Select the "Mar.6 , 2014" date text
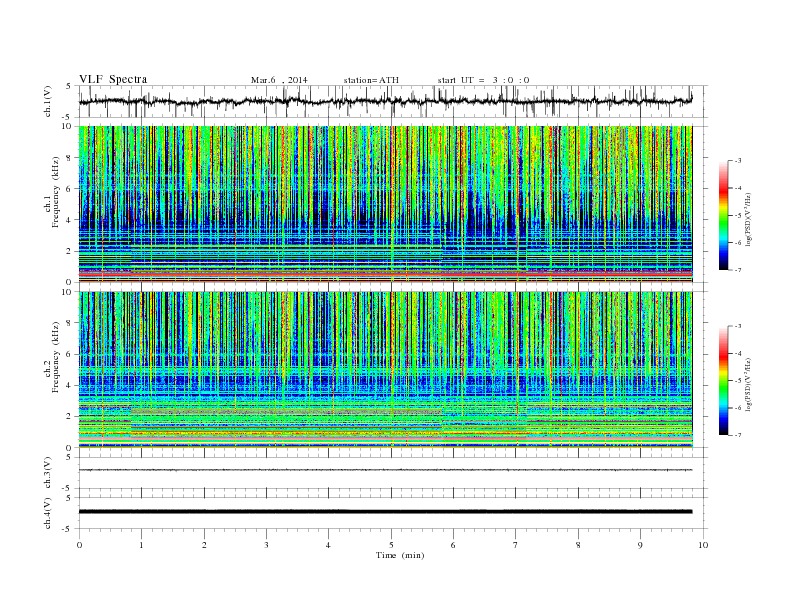The width and height of the screenshot is (792, 612). click(x=279, y=80)
